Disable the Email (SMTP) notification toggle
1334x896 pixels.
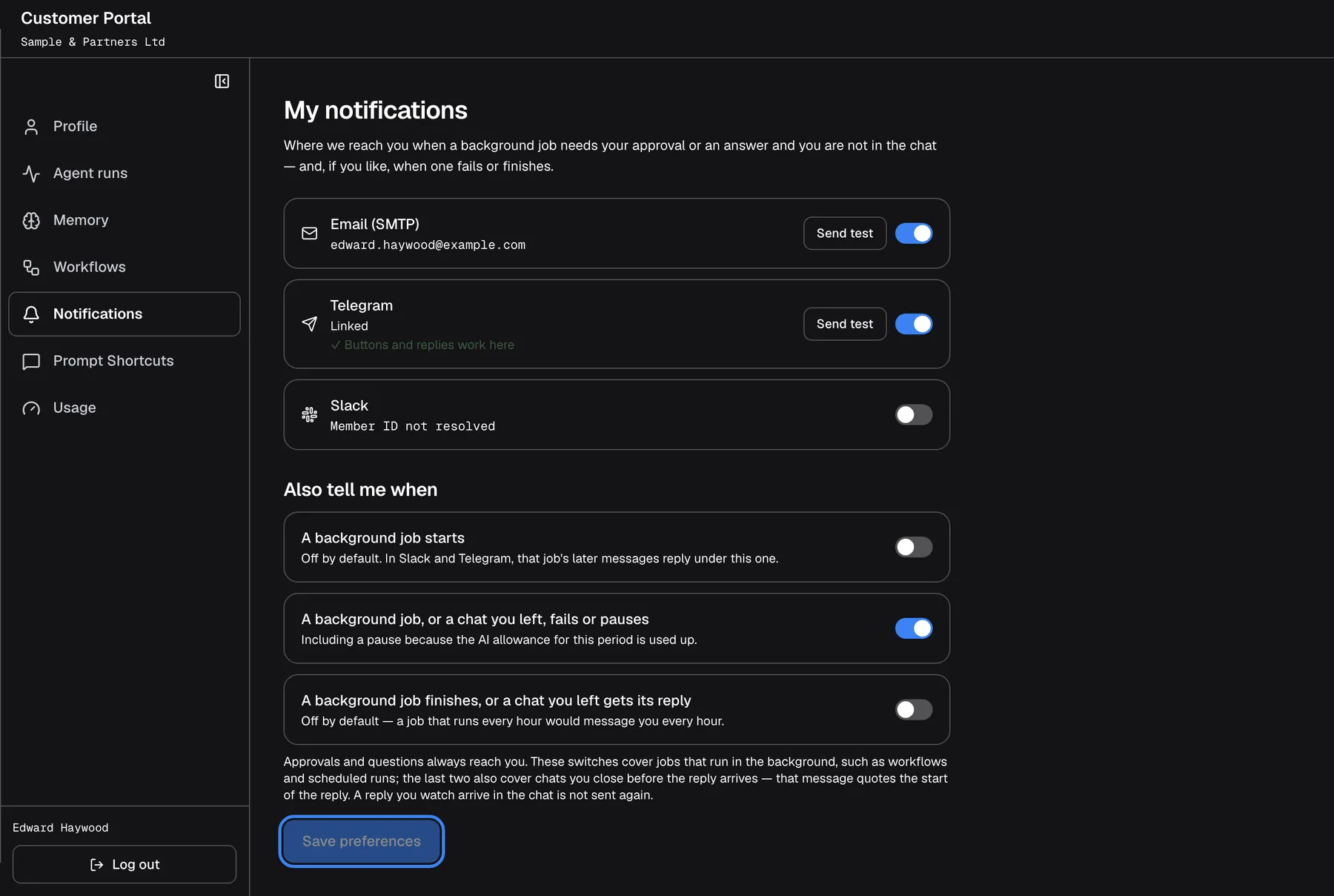point(914,233)
